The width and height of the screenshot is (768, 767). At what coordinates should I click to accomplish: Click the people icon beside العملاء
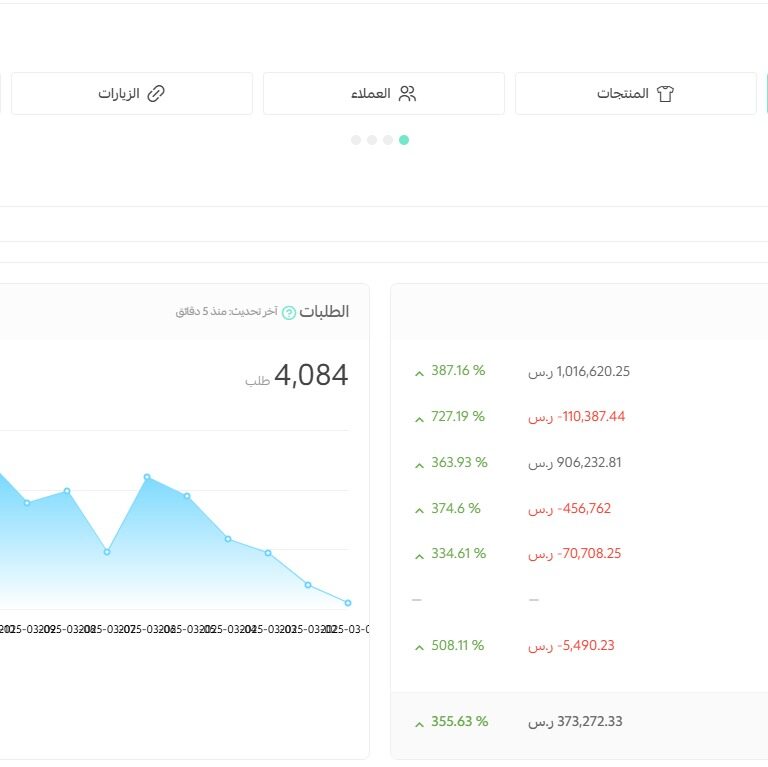407,94
